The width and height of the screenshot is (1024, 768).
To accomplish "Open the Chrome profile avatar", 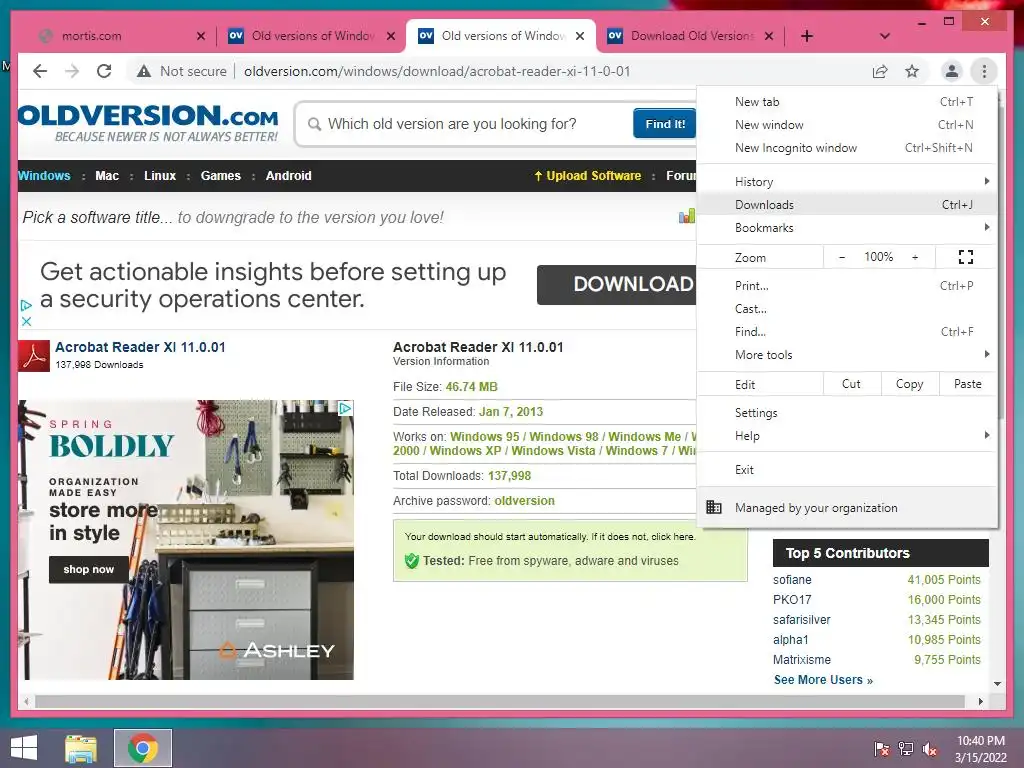I will click(x=952, y=71).
